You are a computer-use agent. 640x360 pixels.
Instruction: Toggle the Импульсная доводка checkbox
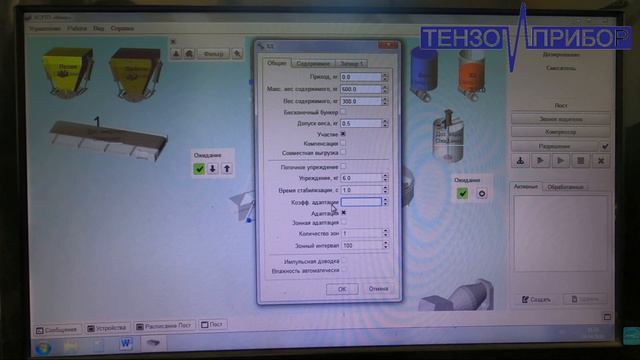pyautogui.click(x=343, y=260)
